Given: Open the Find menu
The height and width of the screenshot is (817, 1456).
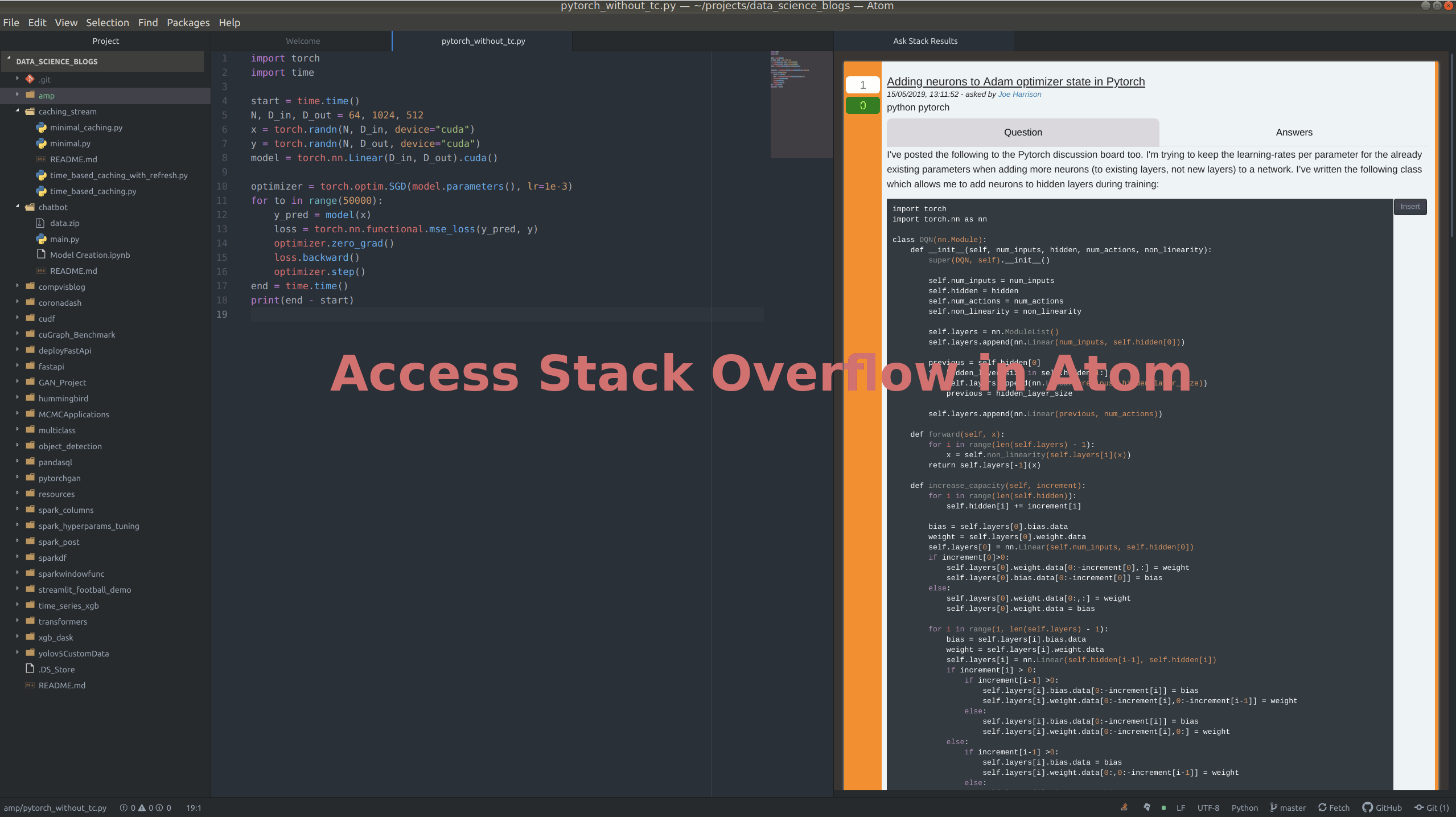Looking at the screenshot, I should pos(148,23).
